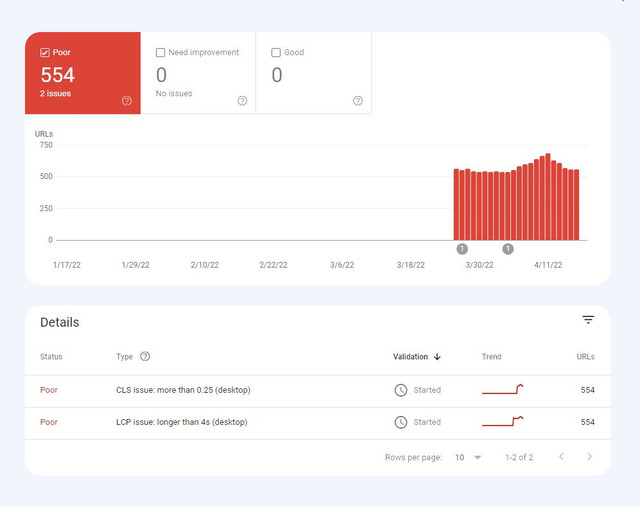
Task: Click Started status in CLS row
Action: point(427,390)
